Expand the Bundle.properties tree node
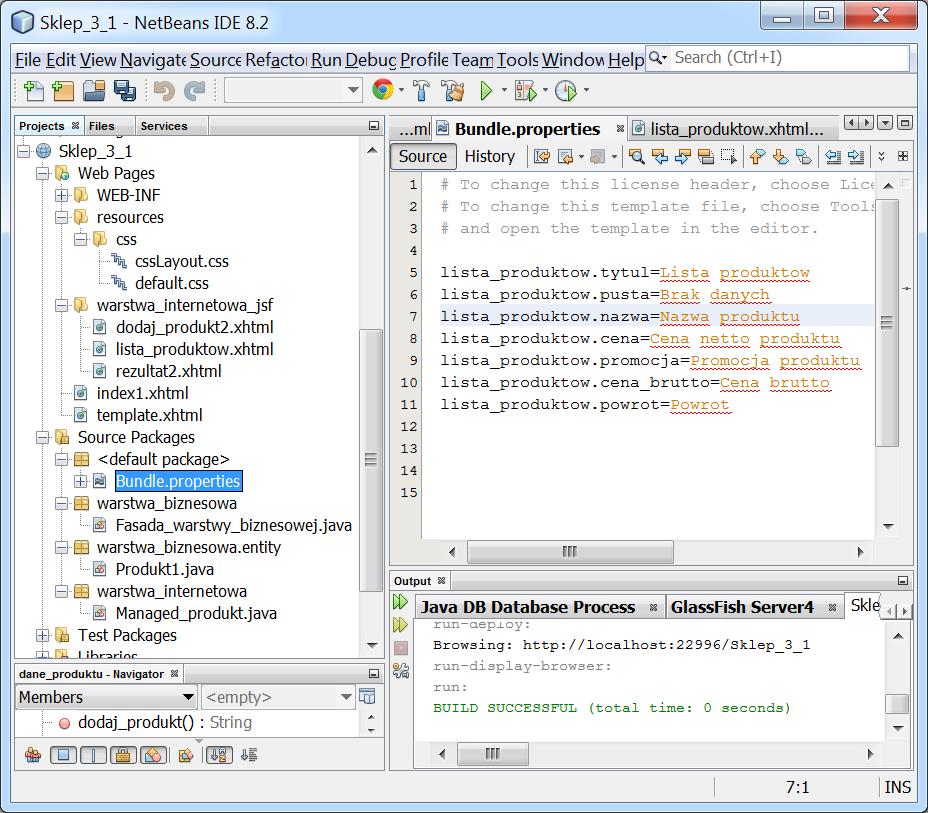This screenshot has height=813, width=928. [80, 482]
